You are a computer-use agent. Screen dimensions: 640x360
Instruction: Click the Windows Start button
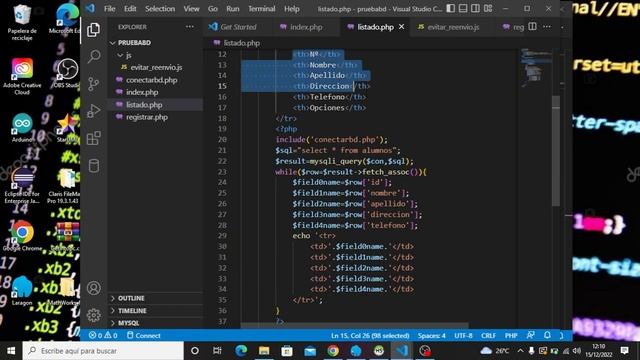[x=11, y=351]
